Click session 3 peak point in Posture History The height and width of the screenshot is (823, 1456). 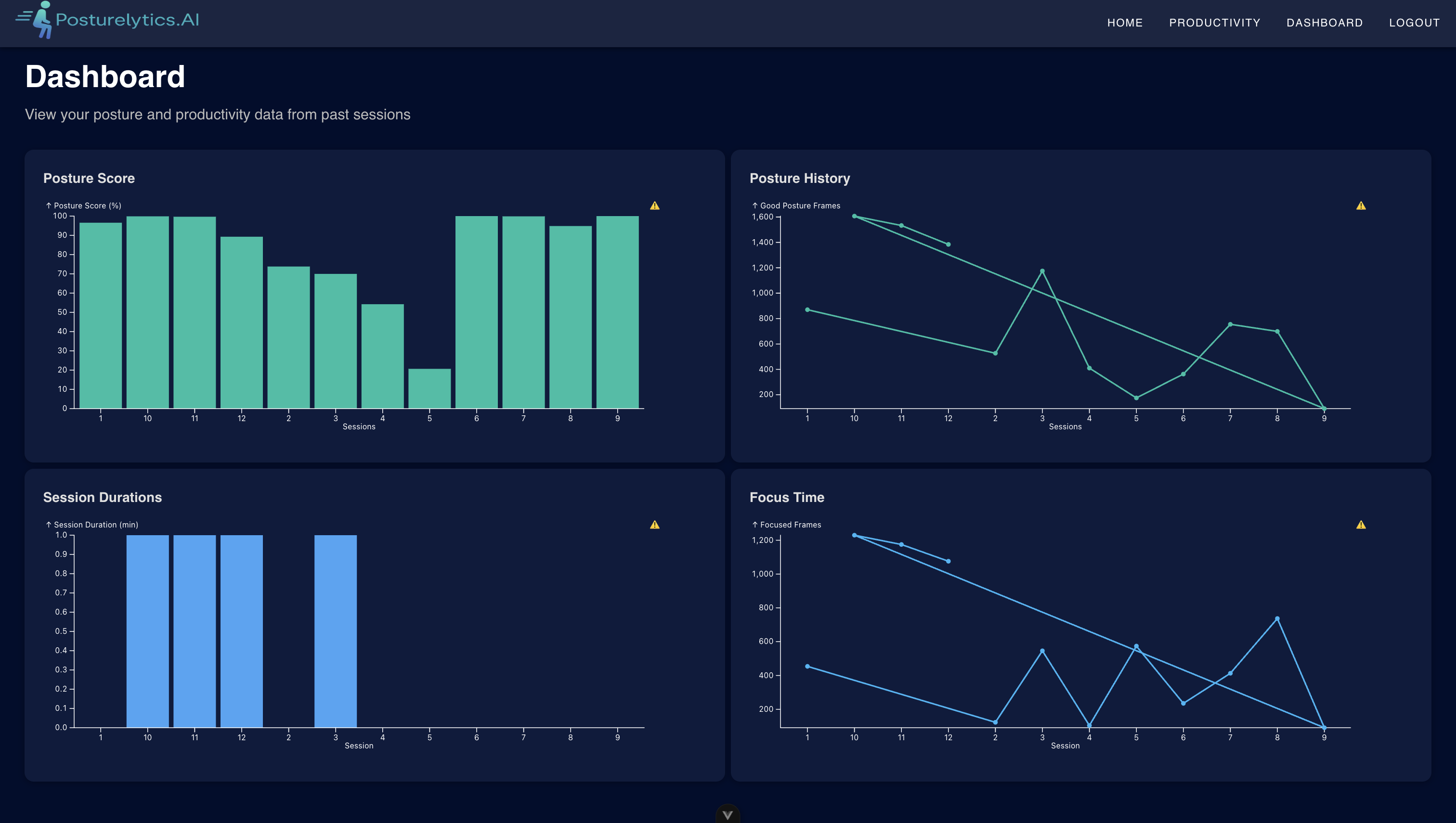tap(1042, 271)
